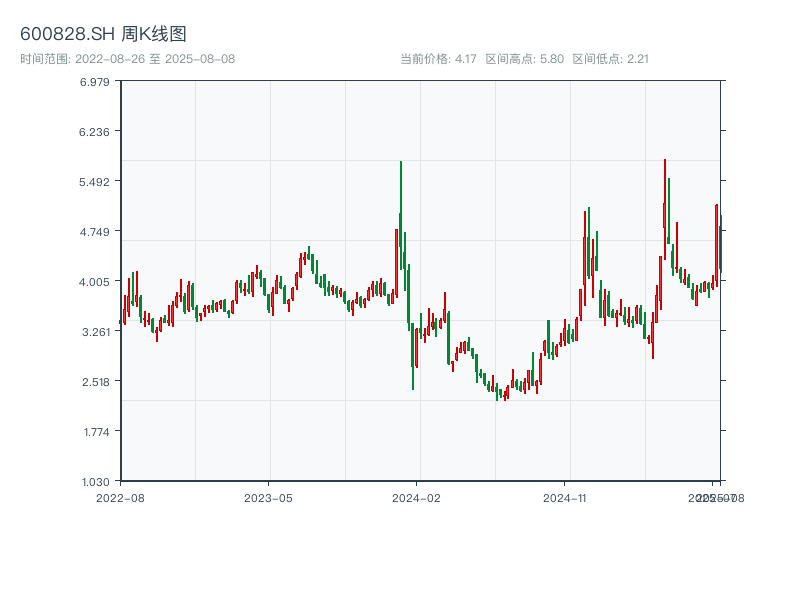Click the y-axis value 6.236
800x600 pixels.
pyautogui.click(x=94, y=132)
